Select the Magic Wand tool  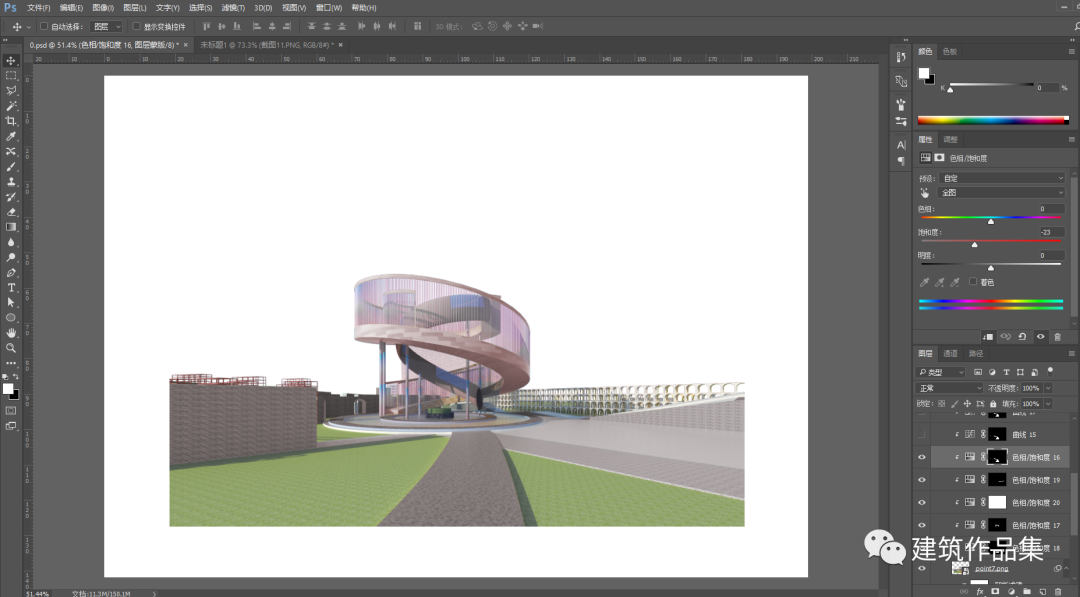[11, 106]
